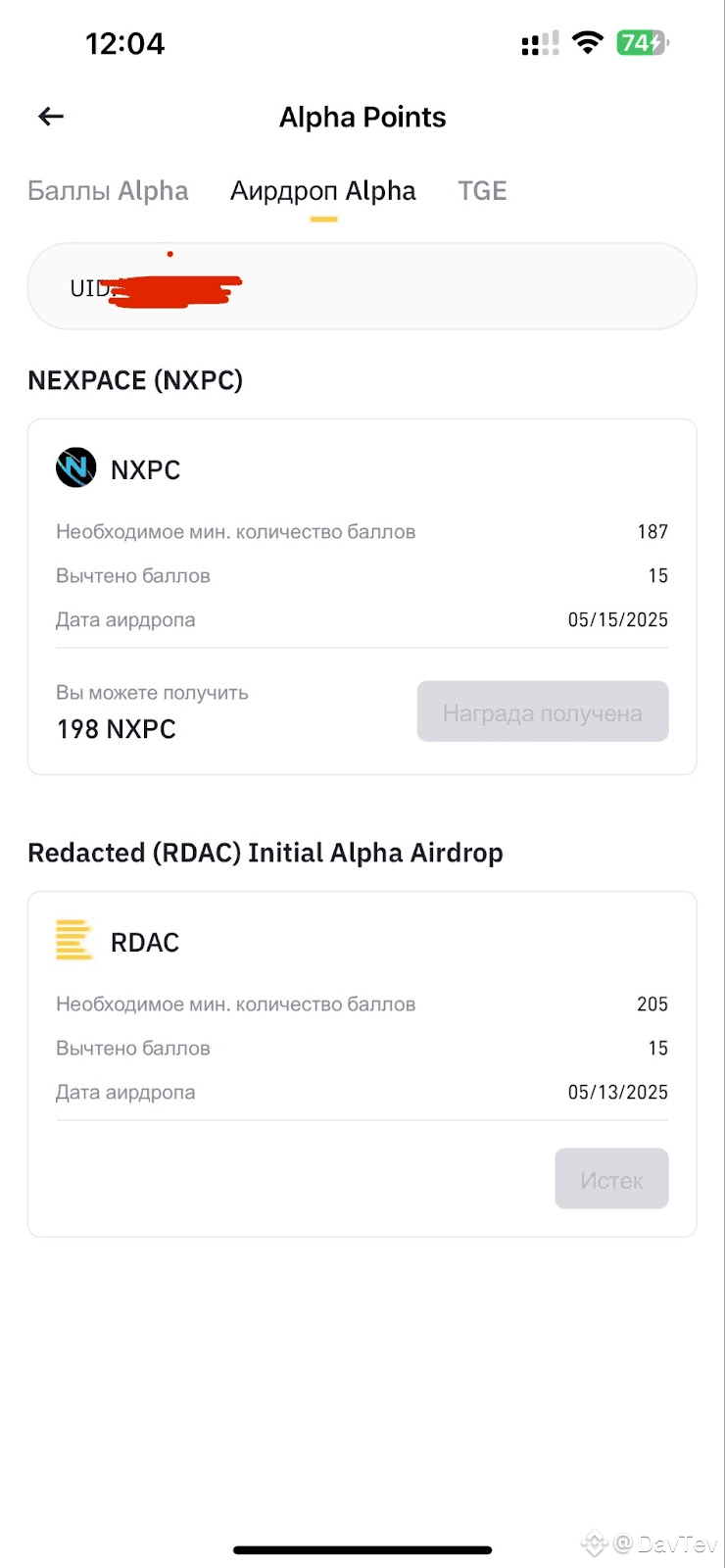Tap the cellular signal icon

(x=541, y=43)
